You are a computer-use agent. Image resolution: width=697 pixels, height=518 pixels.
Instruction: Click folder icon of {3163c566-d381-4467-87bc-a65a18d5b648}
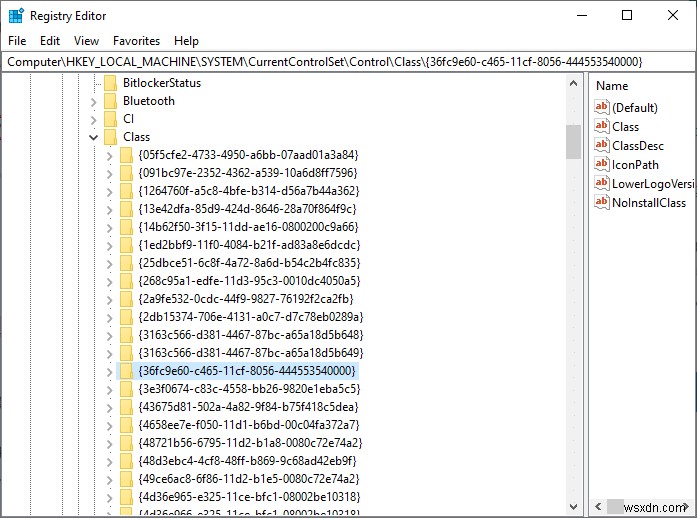coord(126,335)
